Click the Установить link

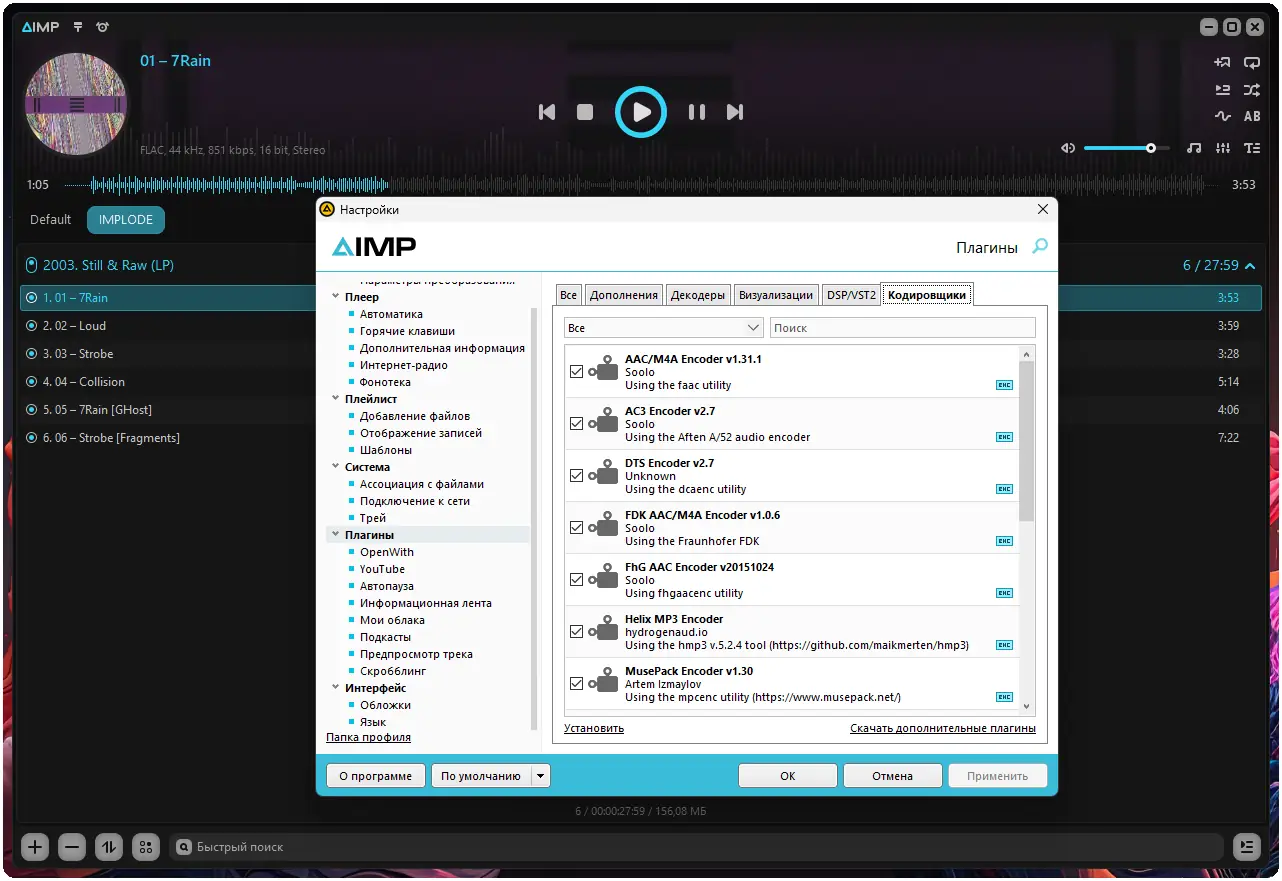(x=594, y=728)
